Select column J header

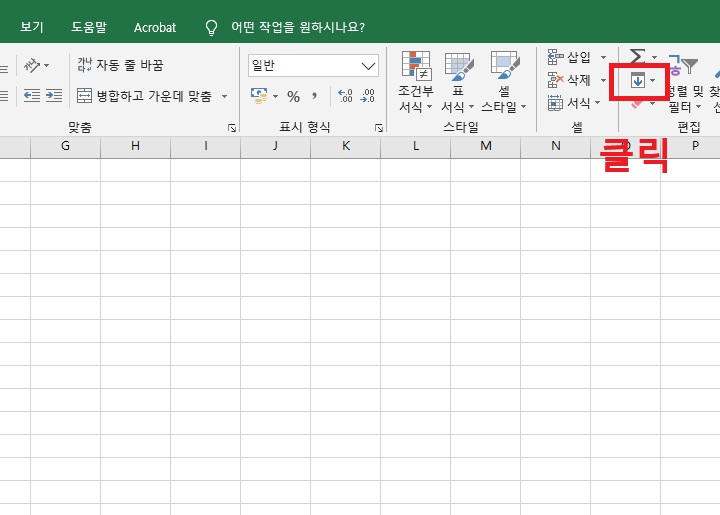tap(275, 146)
